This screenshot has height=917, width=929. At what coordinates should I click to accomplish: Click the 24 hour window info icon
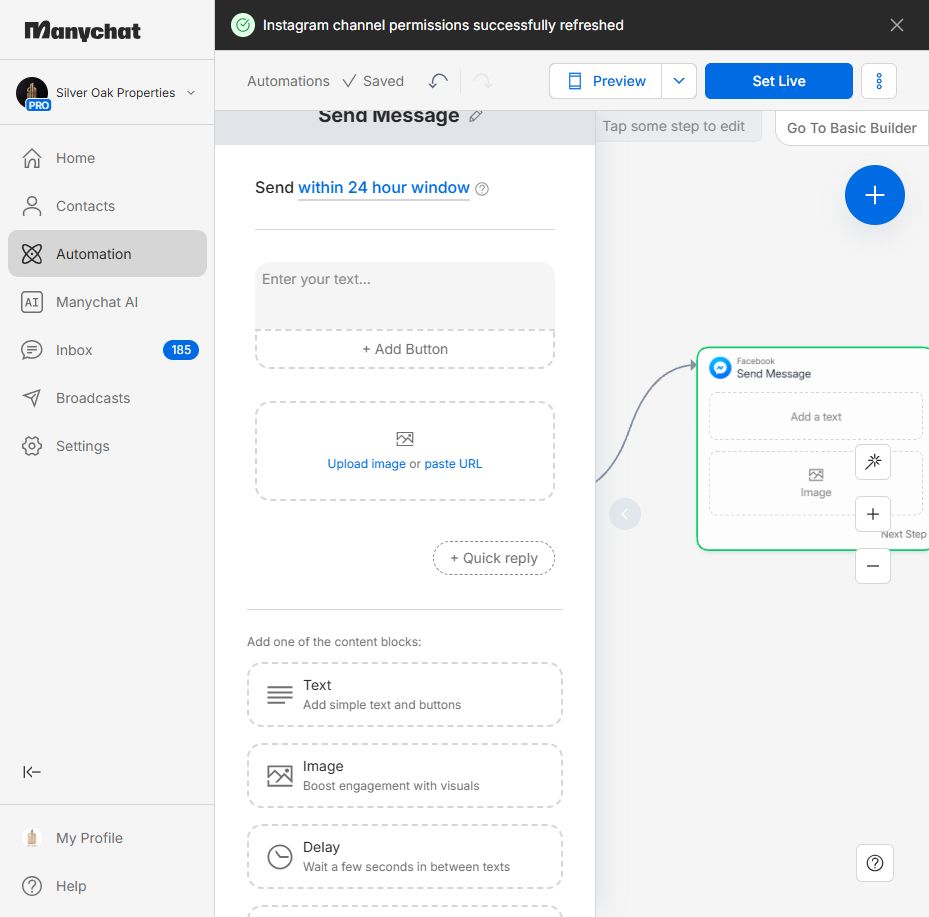point(482,189)
